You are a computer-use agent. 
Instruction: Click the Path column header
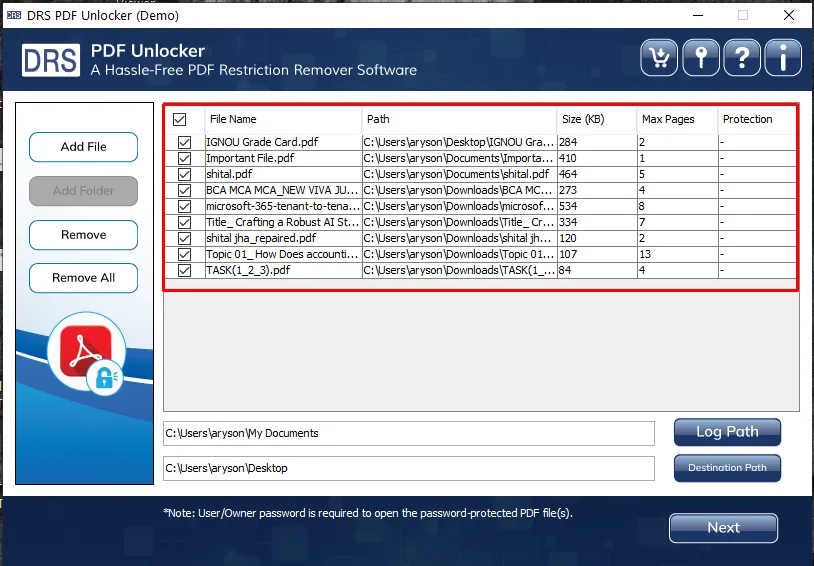tap(459, 119)
